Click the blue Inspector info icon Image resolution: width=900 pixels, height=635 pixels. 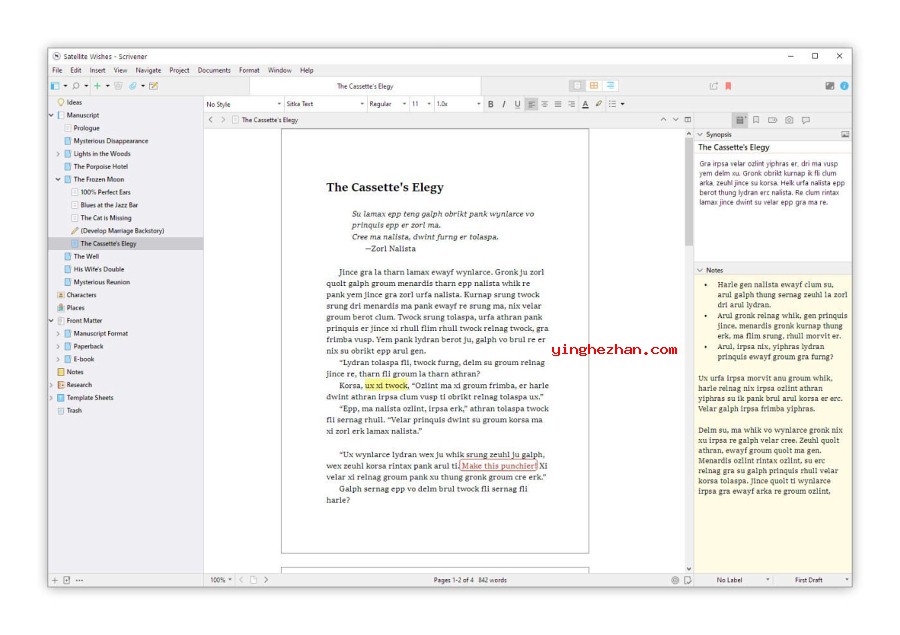click(844, 86)
